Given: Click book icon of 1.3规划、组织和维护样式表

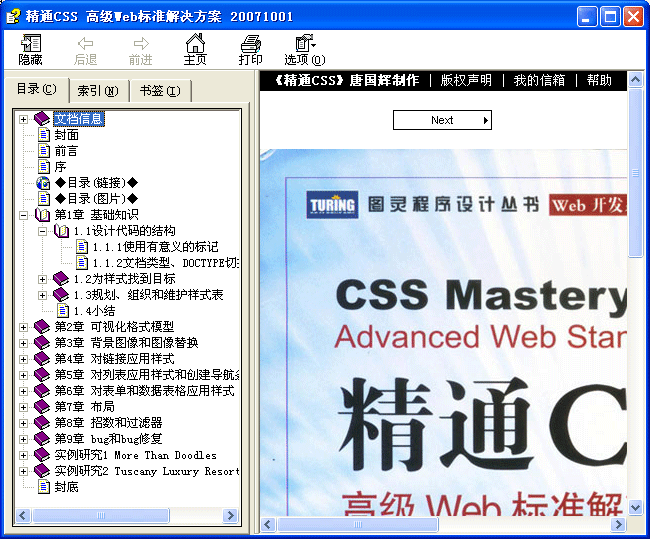Looking at the screenshot, I should tap(61, 295).
